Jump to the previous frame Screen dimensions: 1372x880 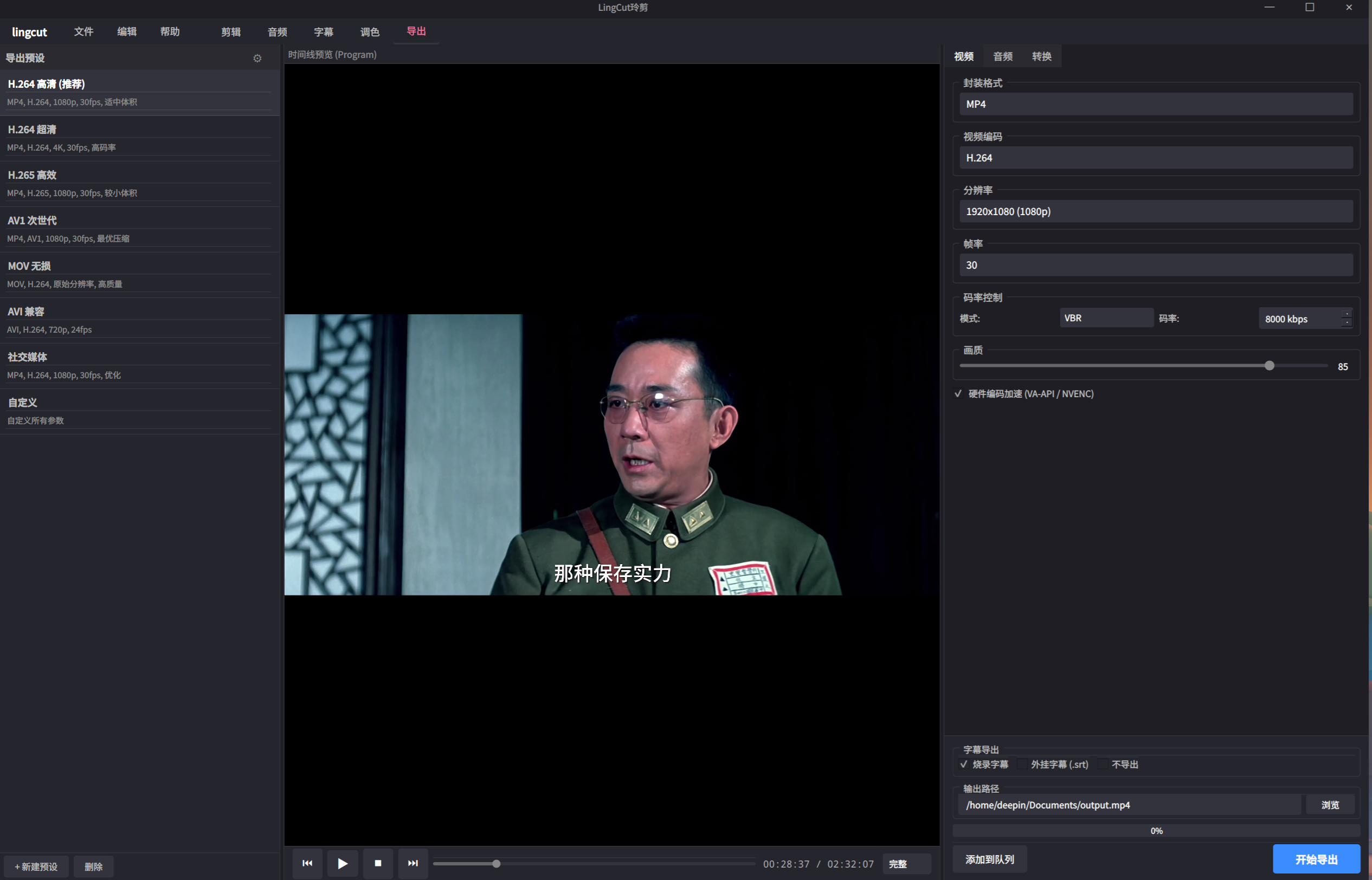307,863
